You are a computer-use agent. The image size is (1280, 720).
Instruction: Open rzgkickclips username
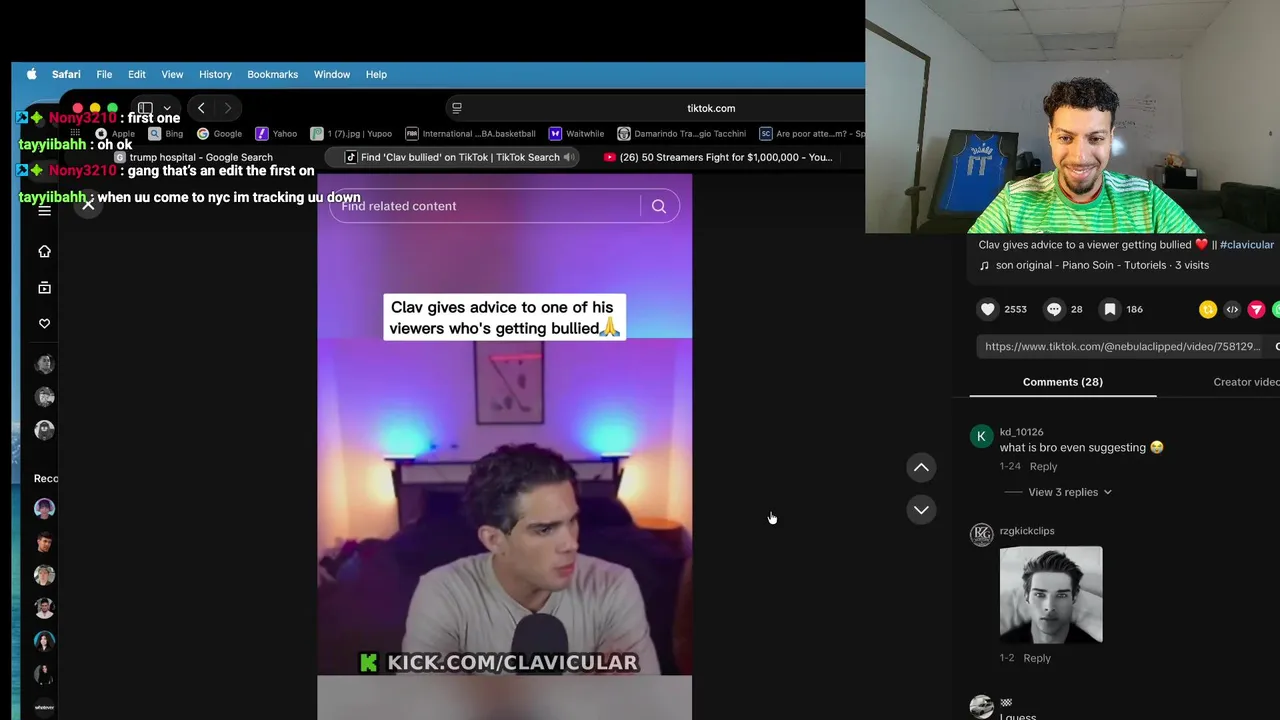tap(1027, 531)
